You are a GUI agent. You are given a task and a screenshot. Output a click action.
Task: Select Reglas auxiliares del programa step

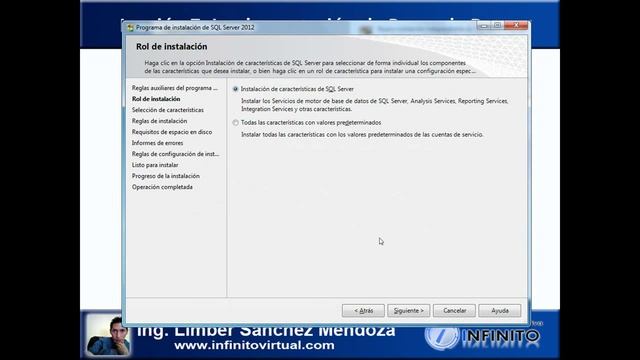pos(175,88)
